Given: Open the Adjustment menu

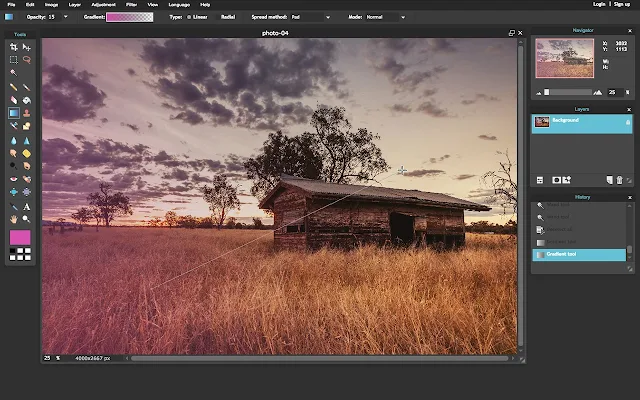Looking at the screenshot, I should coord(103,5).
